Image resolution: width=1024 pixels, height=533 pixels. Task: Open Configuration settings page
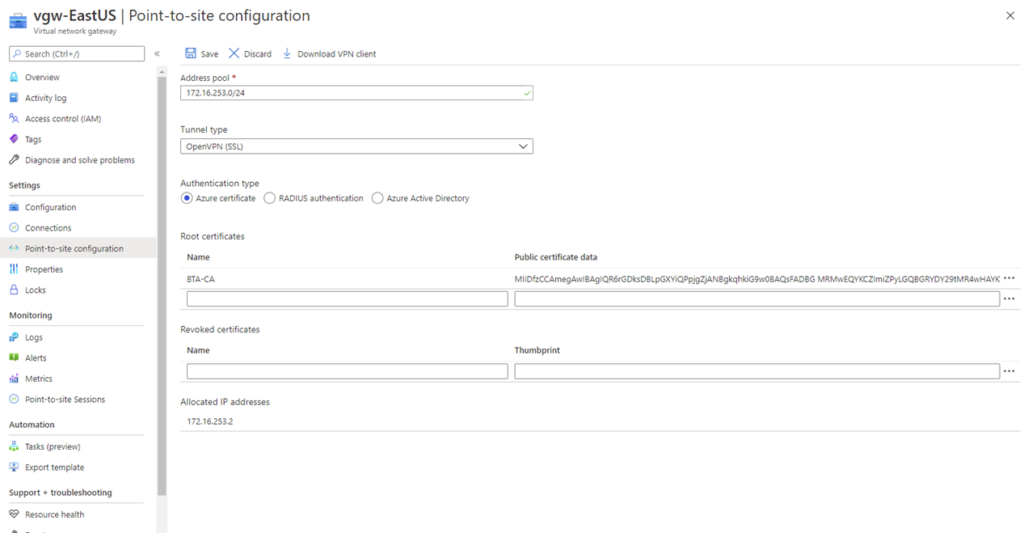coord(50,207)
